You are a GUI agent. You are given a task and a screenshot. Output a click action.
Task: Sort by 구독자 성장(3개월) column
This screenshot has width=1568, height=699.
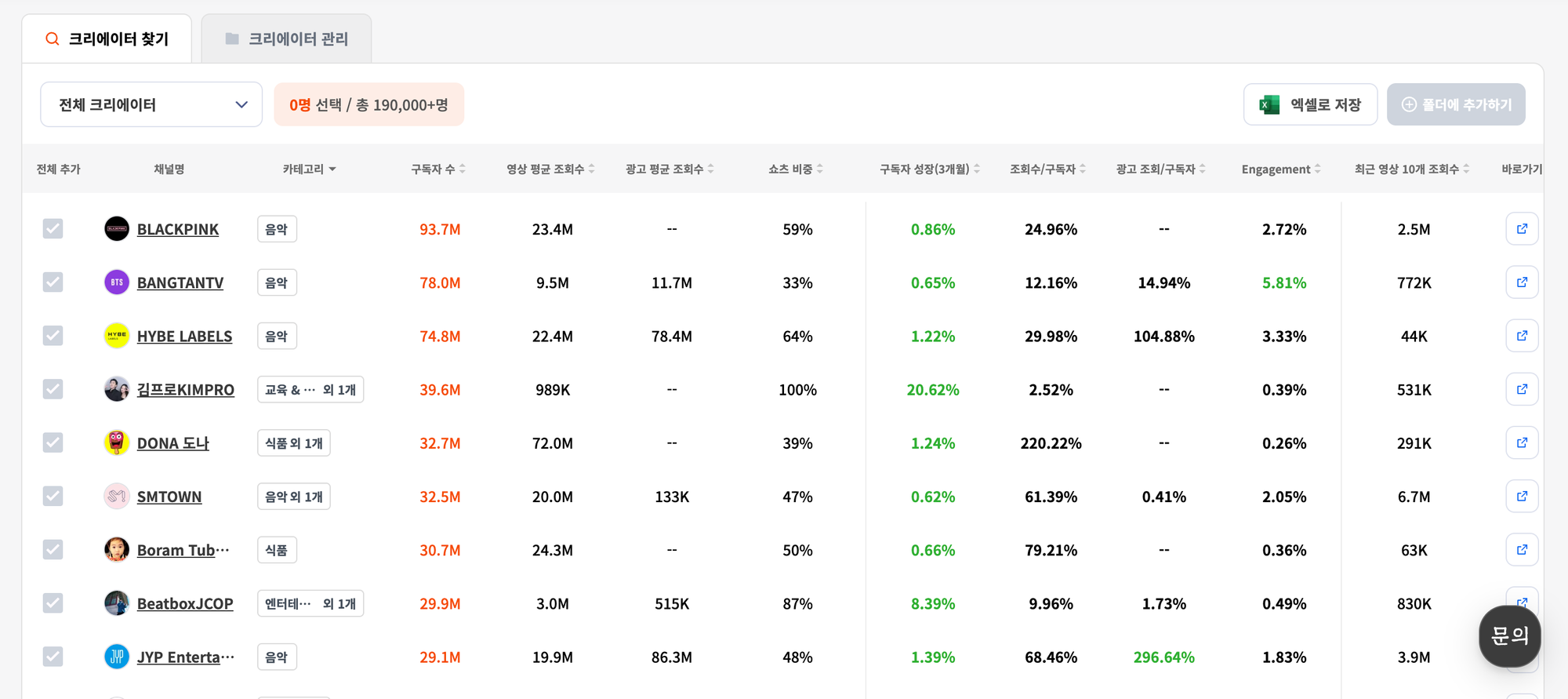click(x=930, y=169)
